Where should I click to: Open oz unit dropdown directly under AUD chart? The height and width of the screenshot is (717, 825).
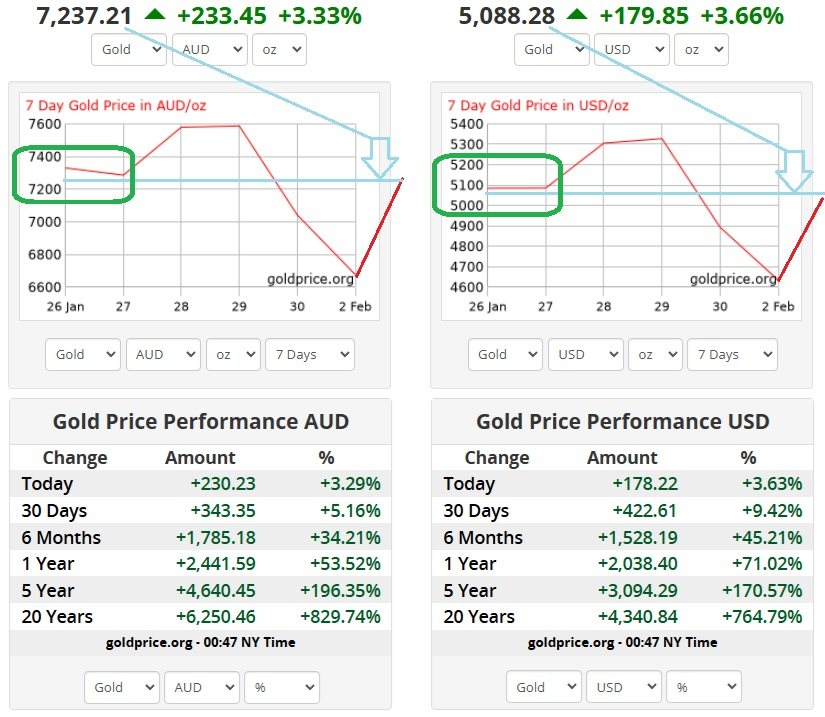click(232, 354)
